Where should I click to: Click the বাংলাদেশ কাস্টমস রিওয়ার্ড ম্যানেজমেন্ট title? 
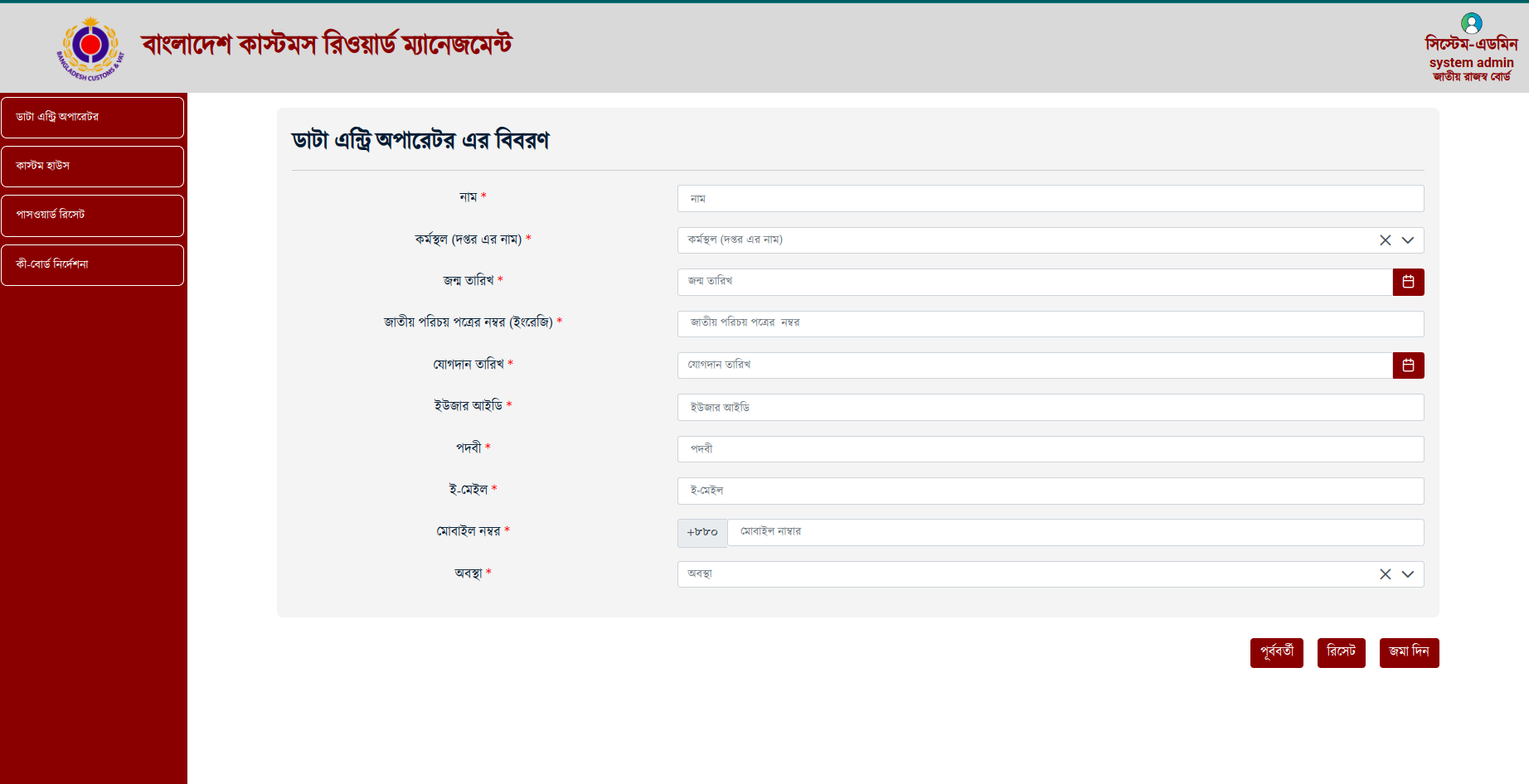coord(327,44)
